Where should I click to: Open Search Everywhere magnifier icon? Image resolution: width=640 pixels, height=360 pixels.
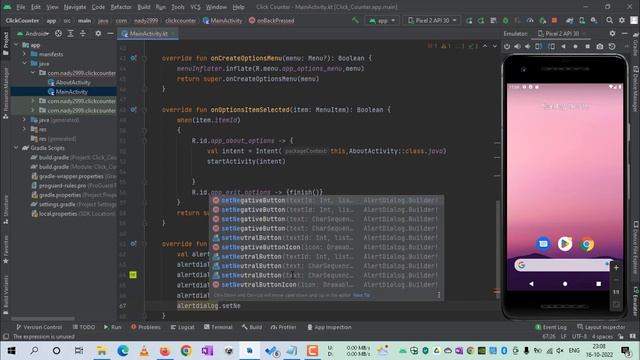click(609, 20)
